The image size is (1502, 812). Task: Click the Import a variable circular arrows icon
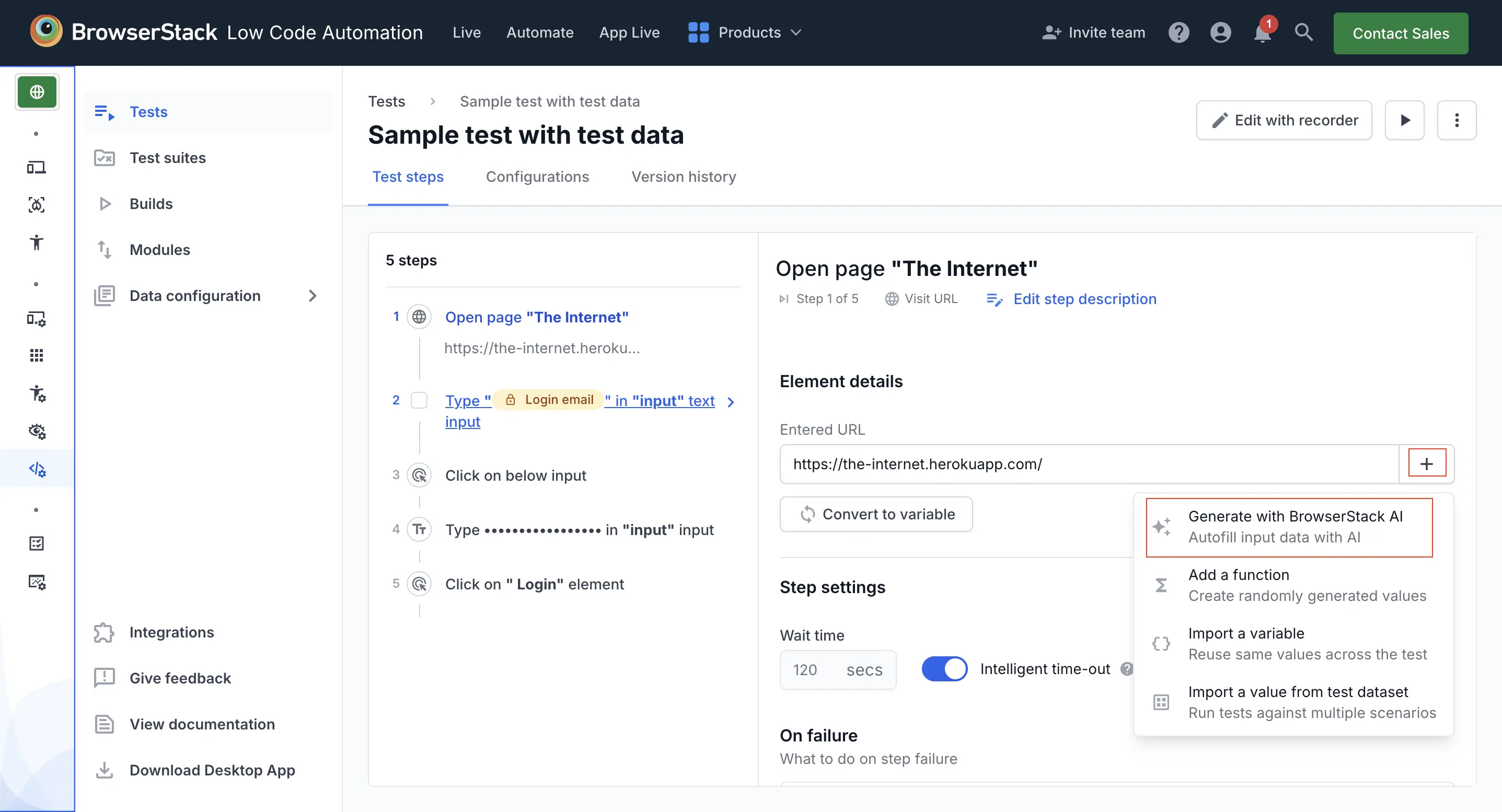[x=1159, y=643]
